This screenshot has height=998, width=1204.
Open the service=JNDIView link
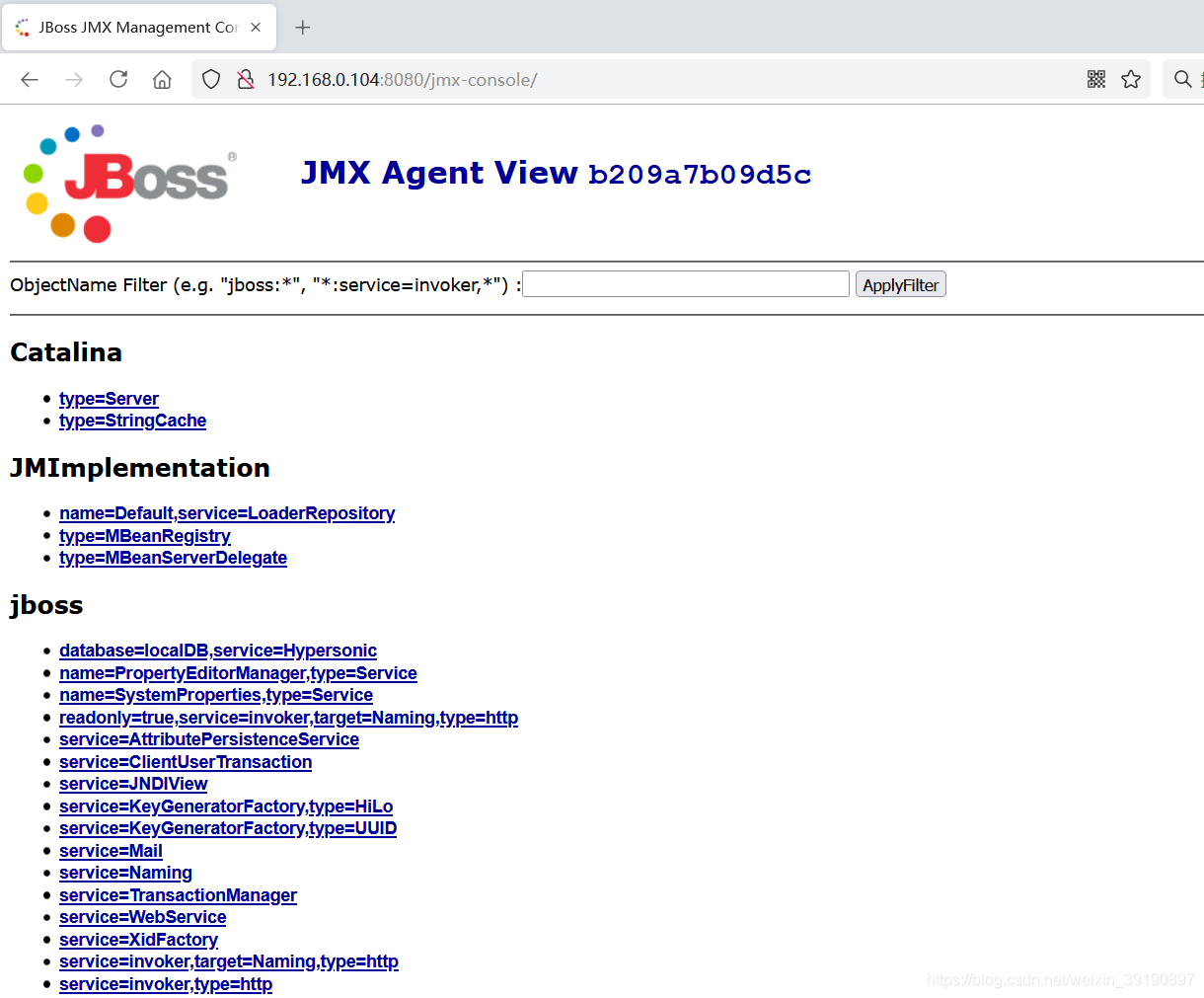133,784
